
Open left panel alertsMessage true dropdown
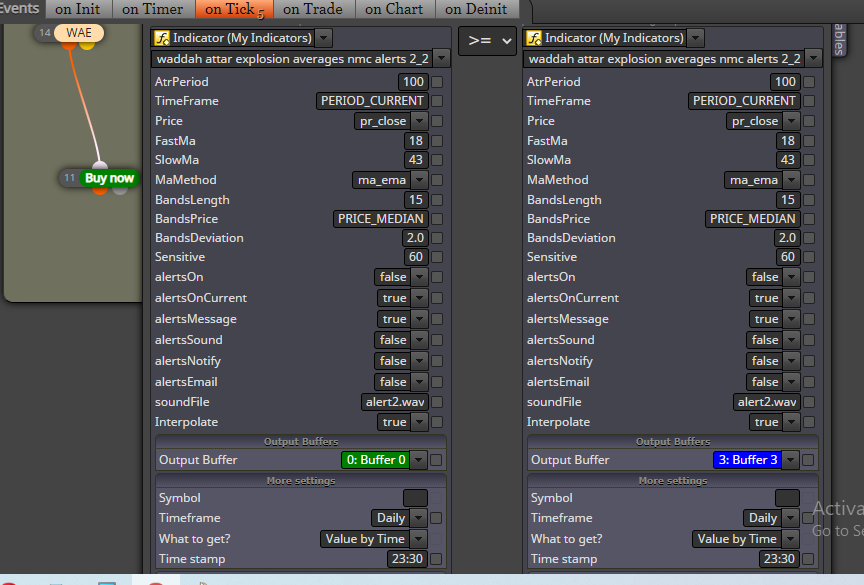click(419, 319)
